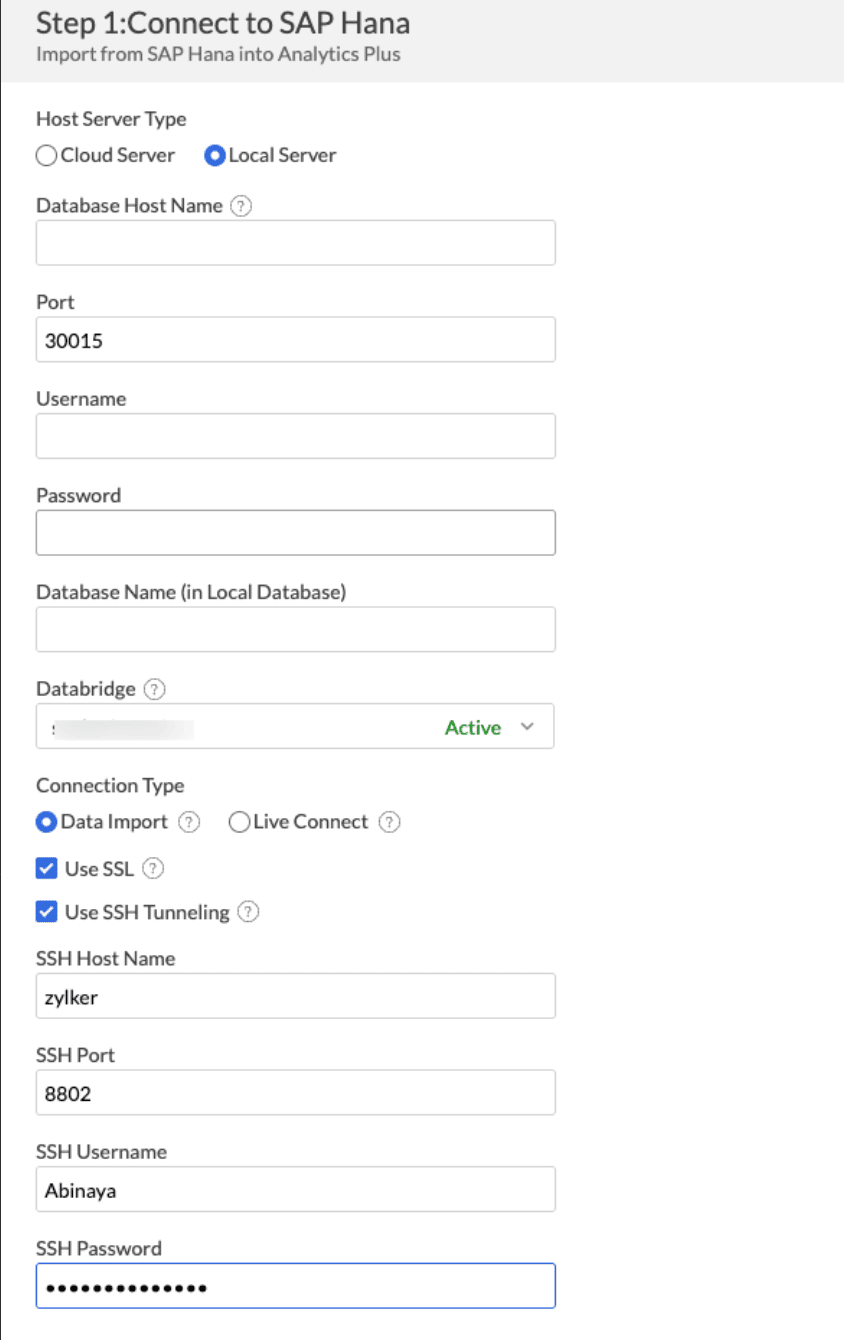Click help icon next to Databridge label
Screen dimensions: 844x1340
point(154,690)
